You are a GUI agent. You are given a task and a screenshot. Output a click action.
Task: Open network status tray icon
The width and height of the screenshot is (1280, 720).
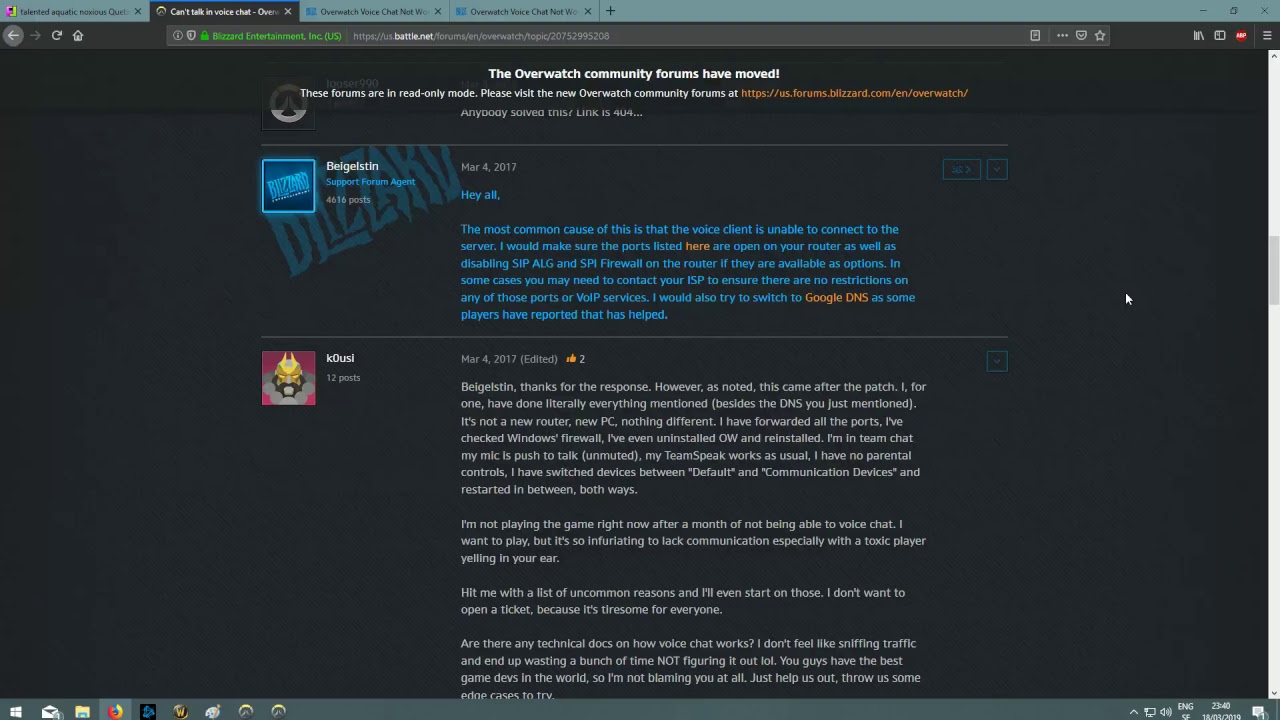click(1149, 712)
